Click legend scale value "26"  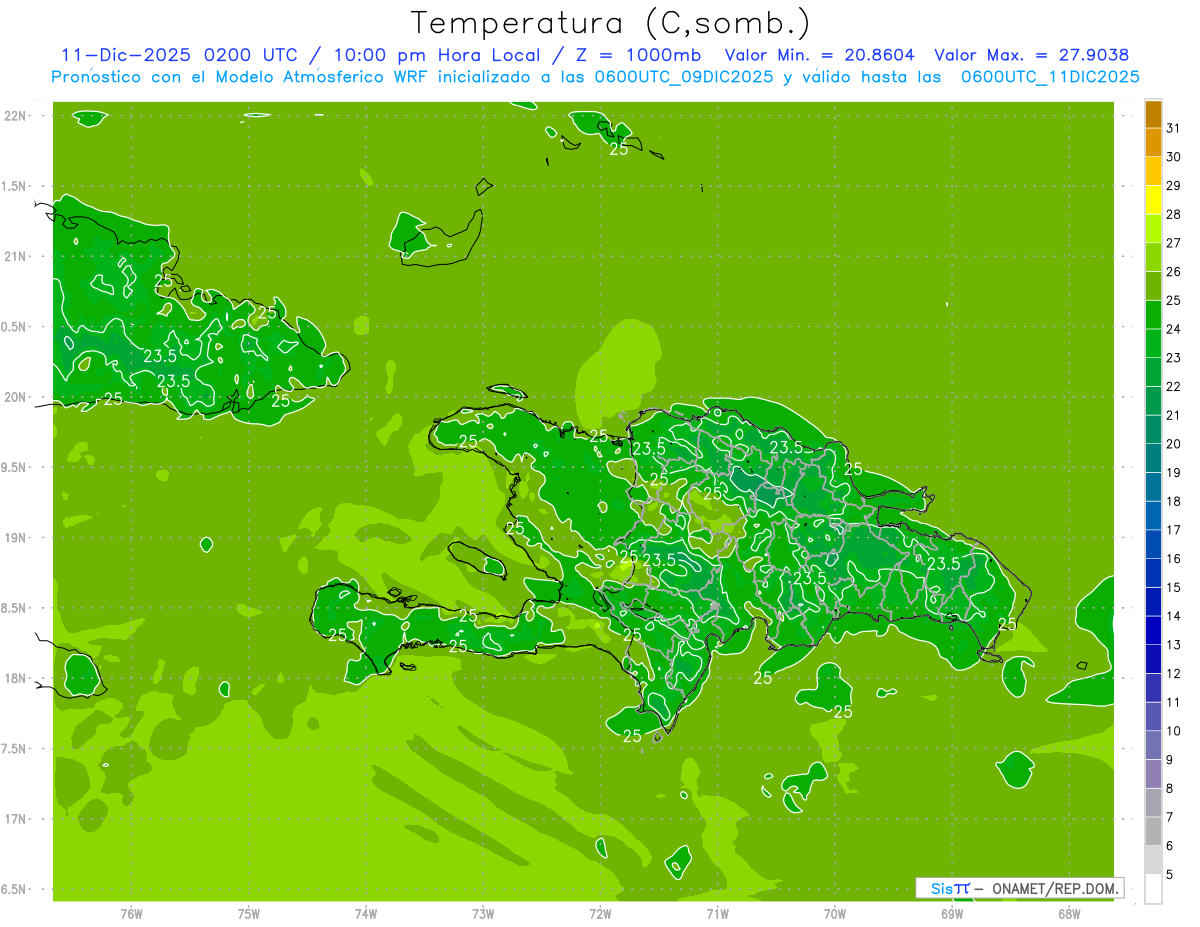tap(1174, 271)
